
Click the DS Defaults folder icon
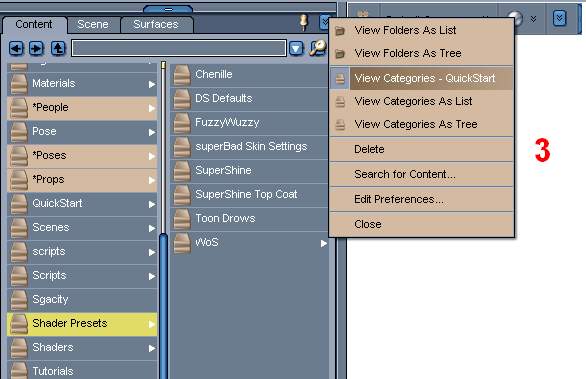coord(182,99)
